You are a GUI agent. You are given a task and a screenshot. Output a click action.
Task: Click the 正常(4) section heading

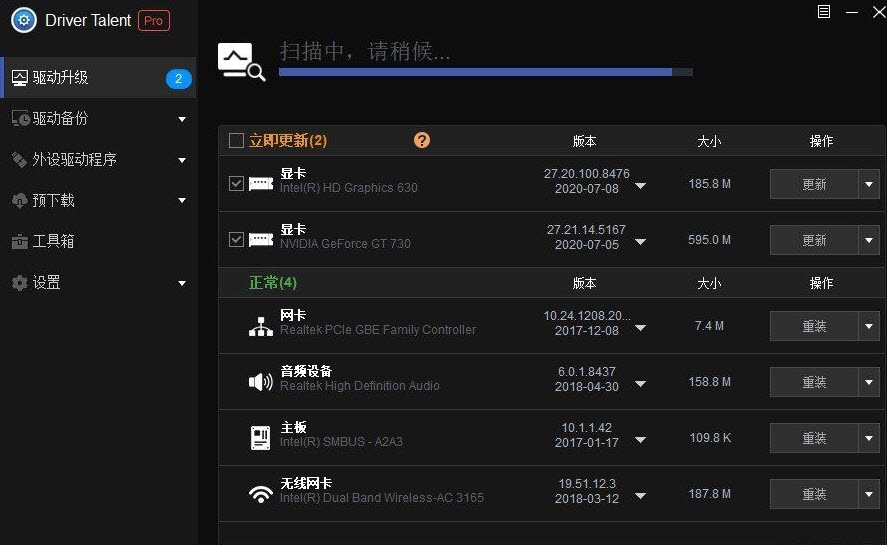pos(273,282)
